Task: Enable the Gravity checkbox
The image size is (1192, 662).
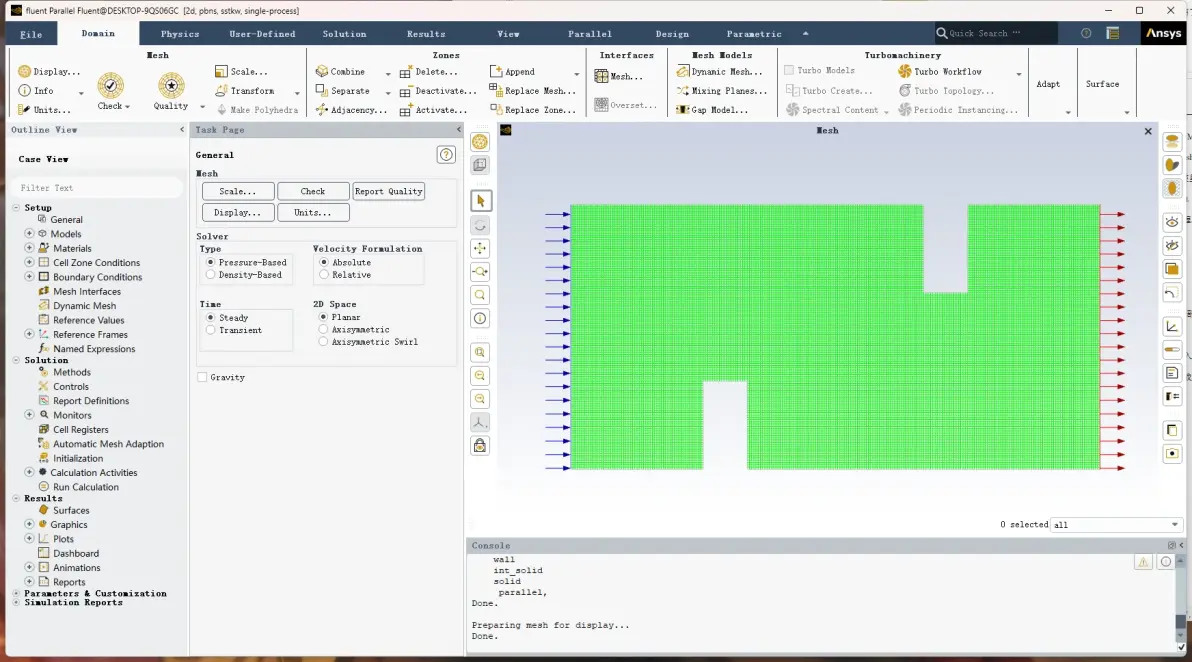Action: (x=202, y=378)
